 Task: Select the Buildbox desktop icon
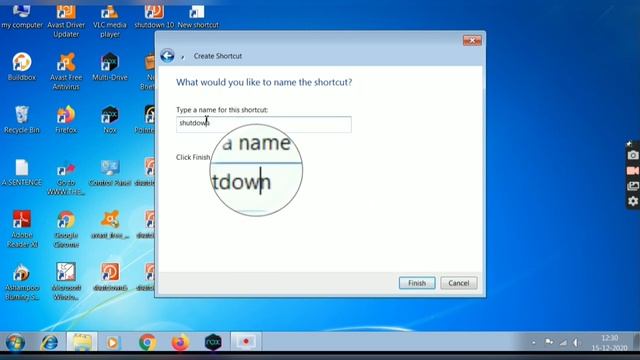pos(22,67)
